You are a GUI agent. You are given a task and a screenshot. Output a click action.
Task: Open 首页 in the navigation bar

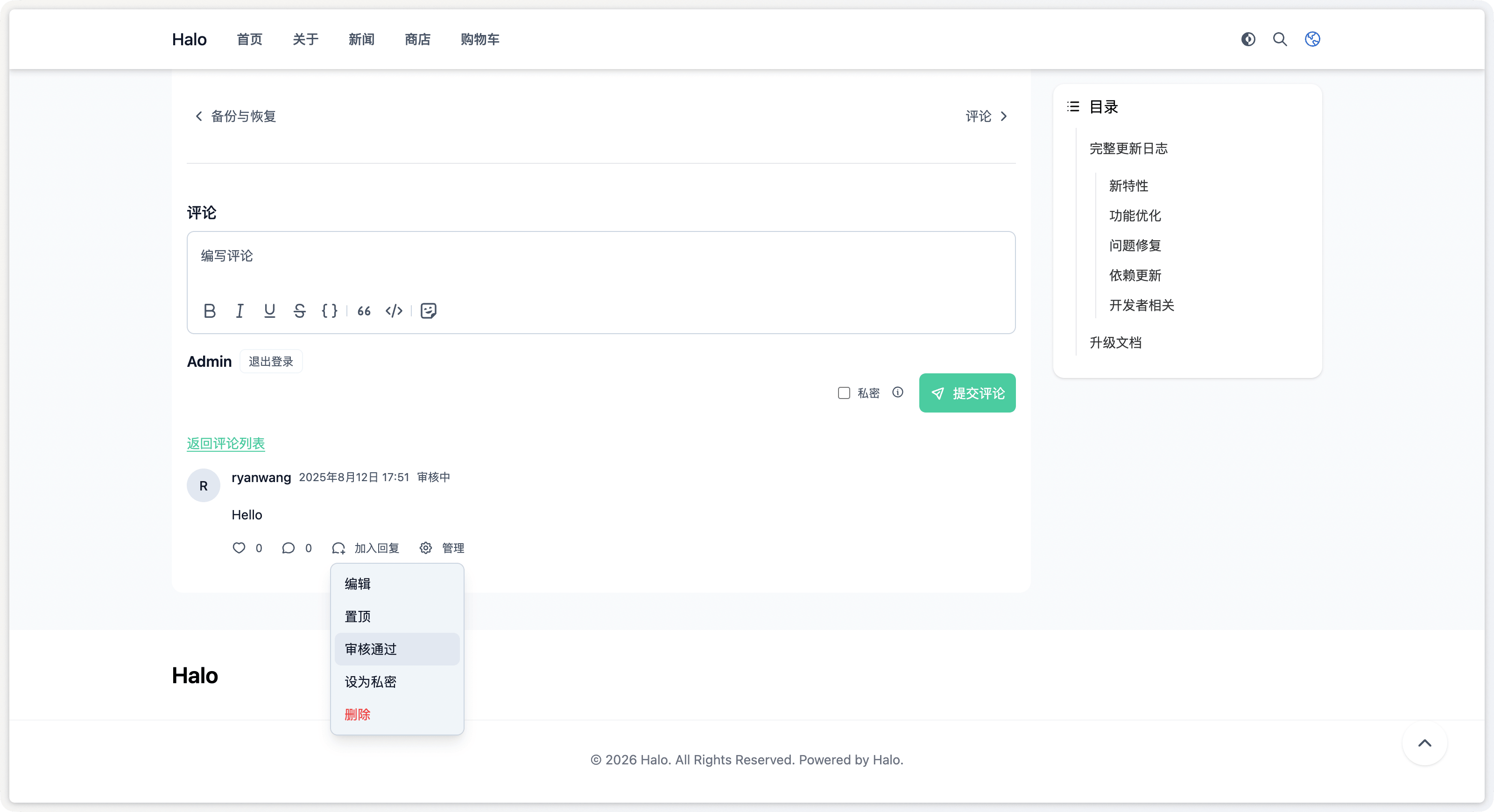[x=249, y=39]
